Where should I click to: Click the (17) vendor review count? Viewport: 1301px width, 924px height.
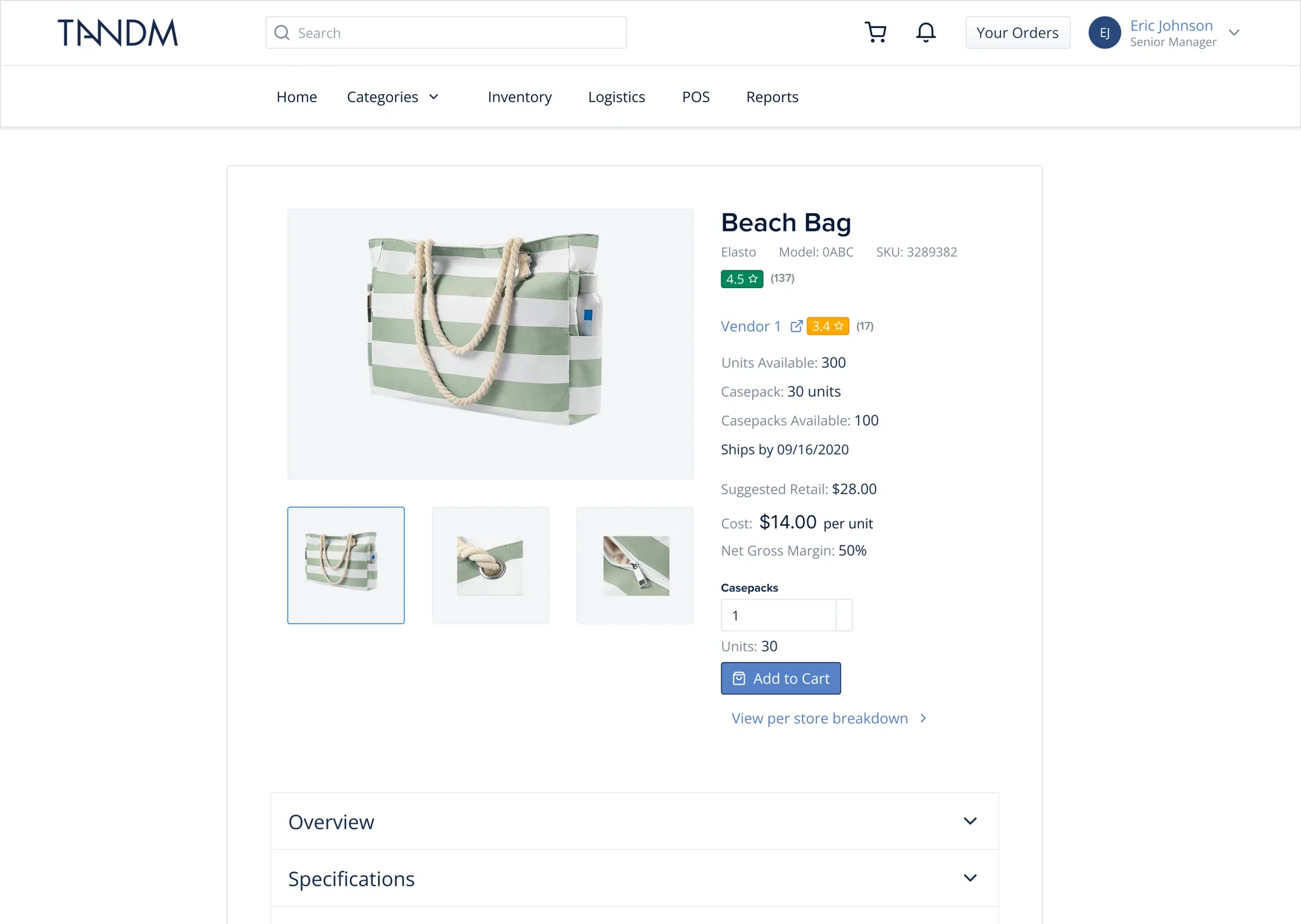(x=865, y=326)
